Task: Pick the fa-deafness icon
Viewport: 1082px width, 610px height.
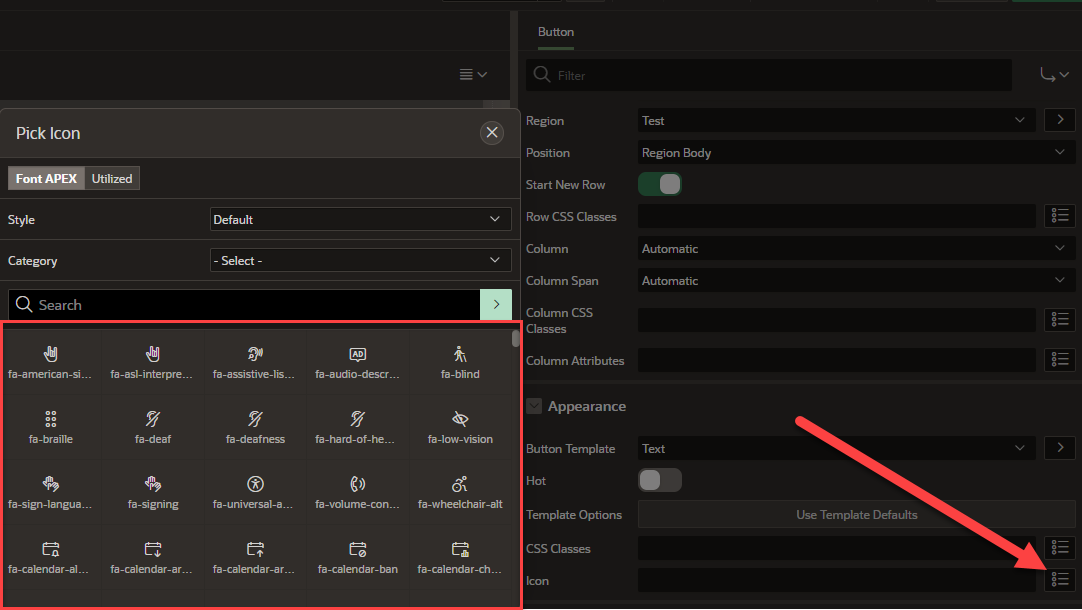Action: pyautogui.click(x=255, y=427)
